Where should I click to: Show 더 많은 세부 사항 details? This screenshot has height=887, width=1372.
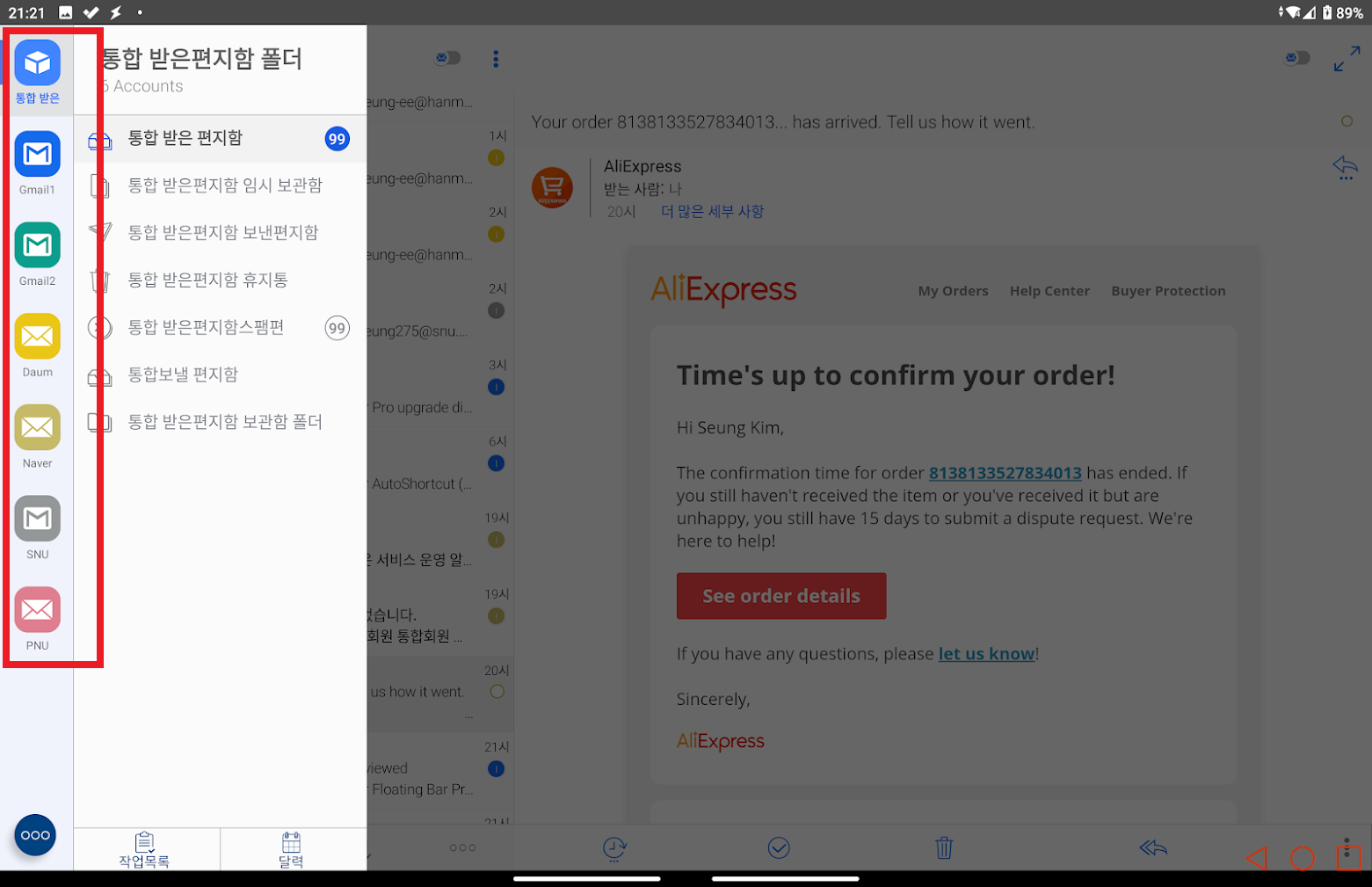(x=712, y=212)
